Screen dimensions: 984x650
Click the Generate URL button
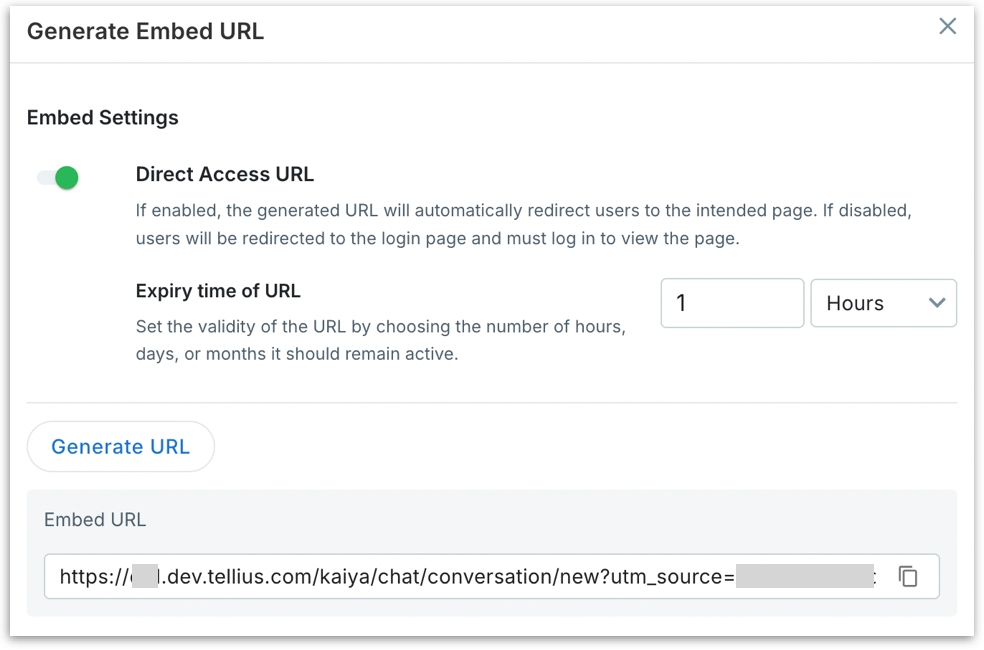pyautogui.click(x=120, y=447)
